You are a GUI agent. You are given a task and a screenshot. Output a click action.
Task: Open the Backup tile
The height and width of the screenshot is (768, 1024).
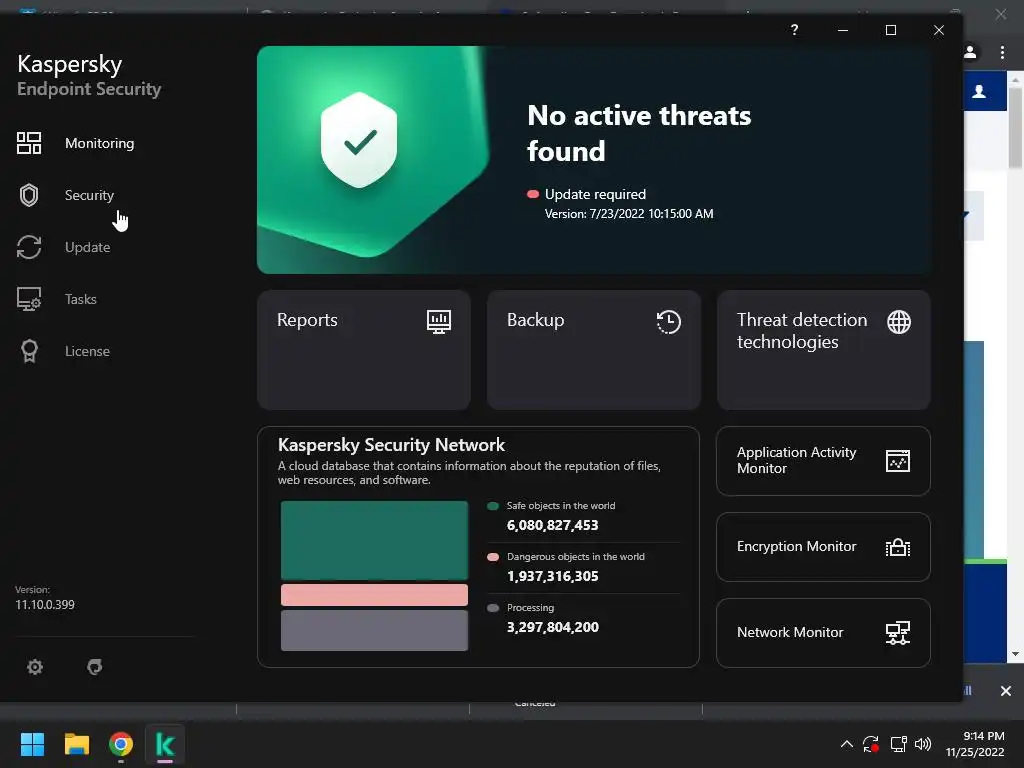594,350
